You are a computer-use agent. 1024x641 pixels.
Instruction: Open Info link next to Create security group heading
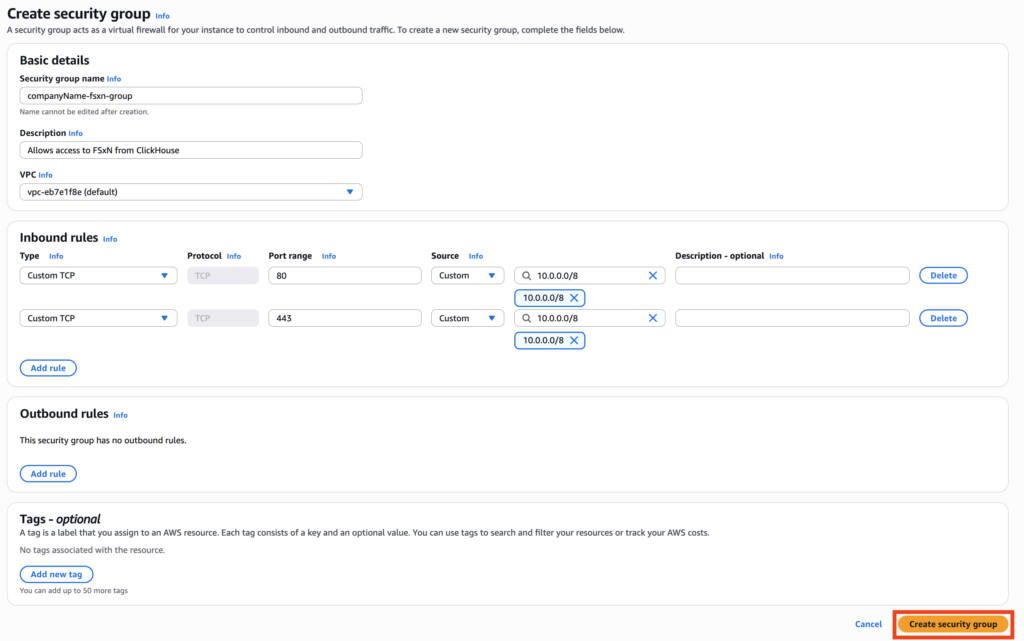(162, 17)
